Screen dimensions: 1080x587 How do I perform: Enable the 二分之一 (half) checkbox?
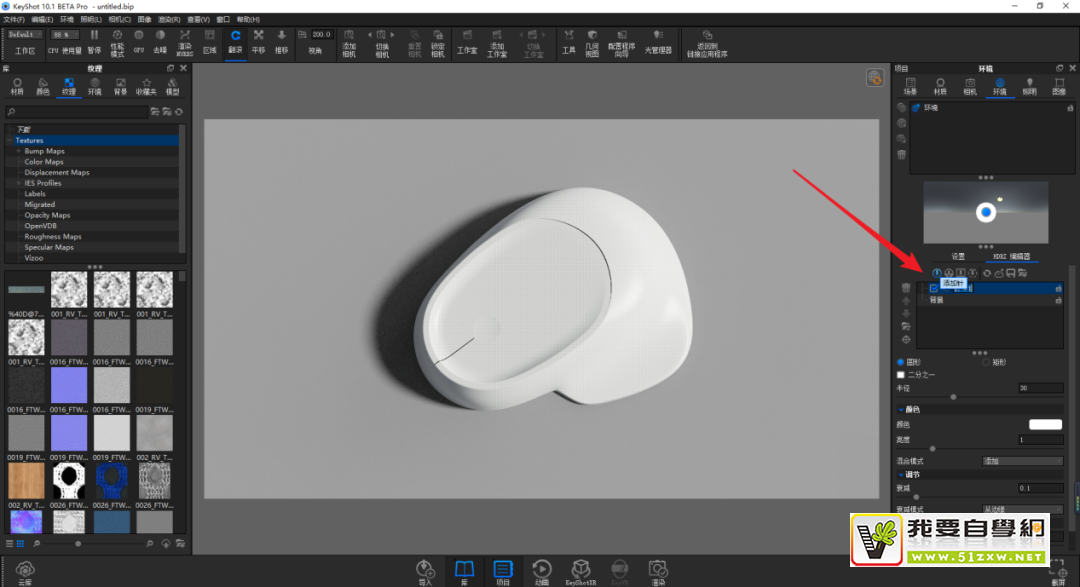point(901,375)
